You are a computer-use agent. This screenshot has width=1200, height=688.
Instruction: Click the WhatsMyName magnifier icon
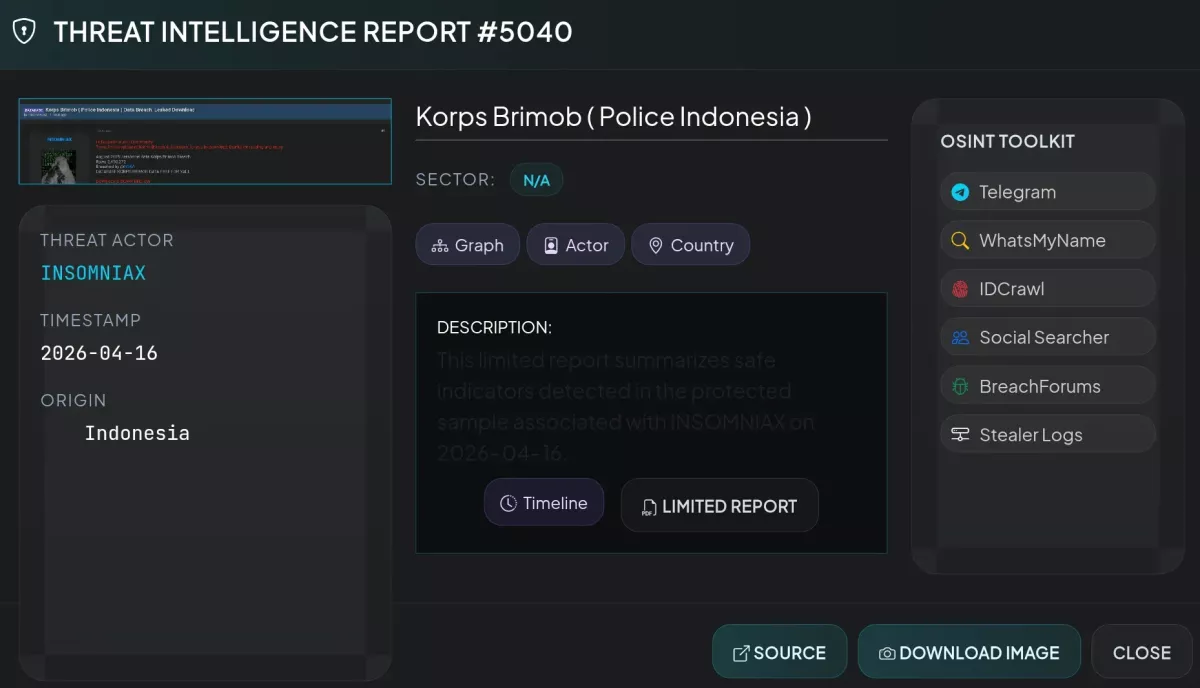tap(960, 241)
